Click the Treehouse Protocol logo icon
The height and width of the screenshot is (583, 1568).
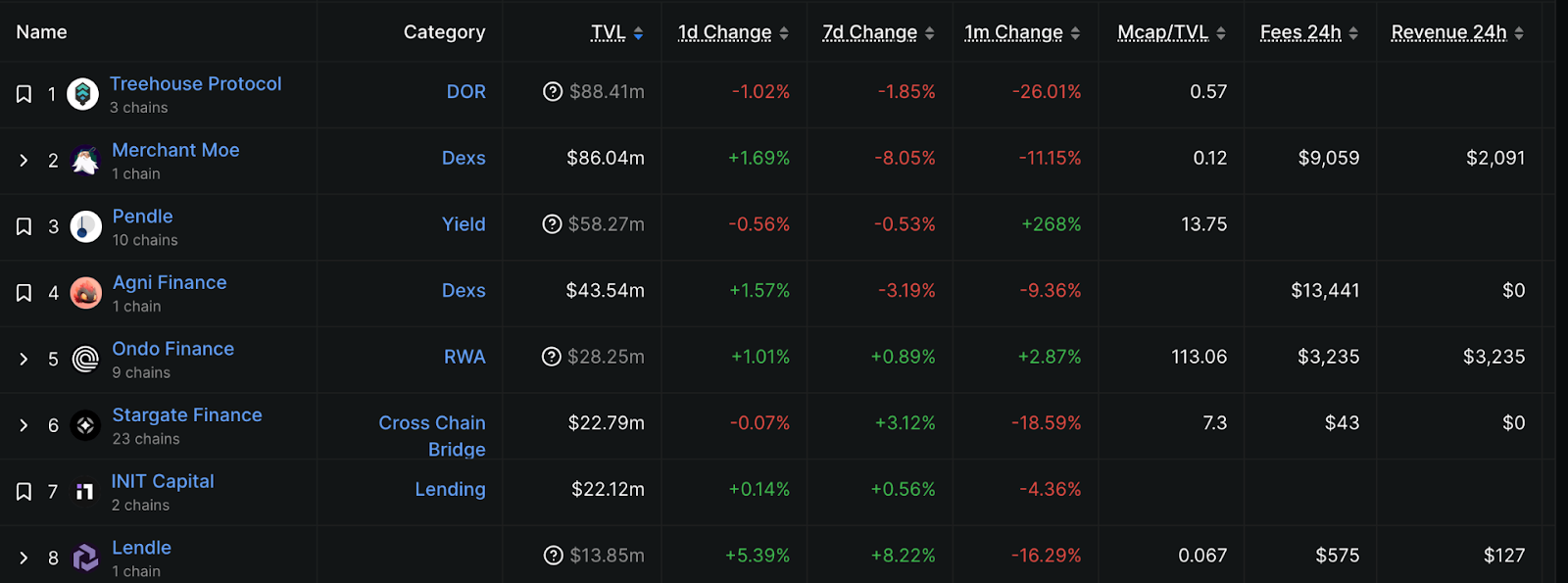coord(82,94)
